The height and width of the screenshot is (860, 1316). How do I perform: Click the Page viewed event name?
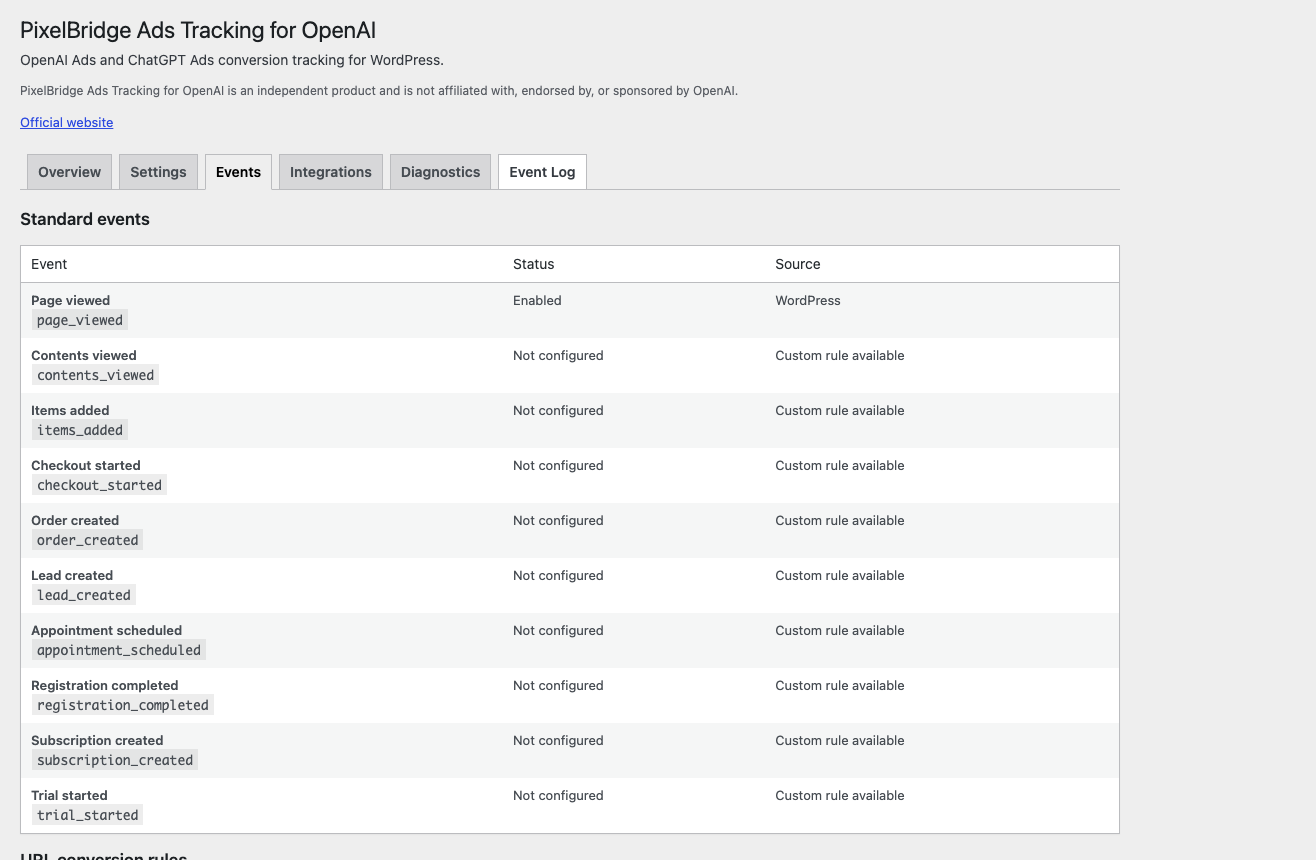point(70,300)
